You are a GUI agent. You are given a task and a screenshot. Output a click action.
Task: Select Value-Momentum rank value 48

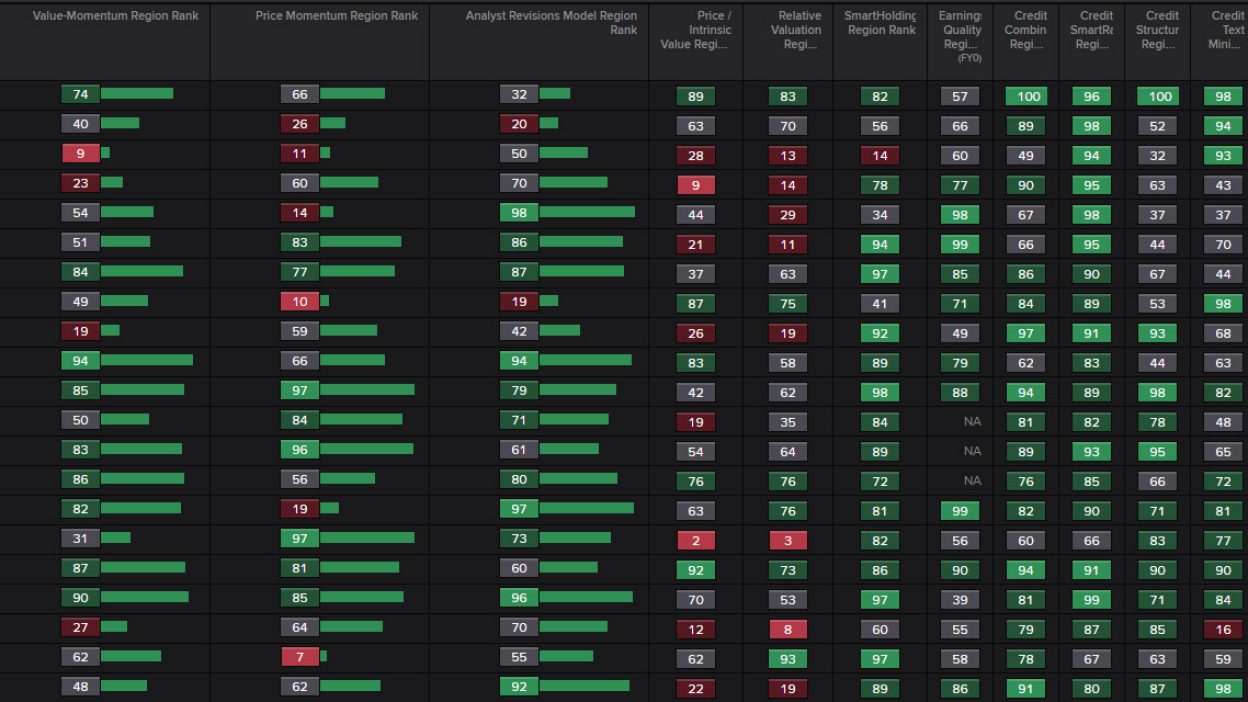point(80,687)
